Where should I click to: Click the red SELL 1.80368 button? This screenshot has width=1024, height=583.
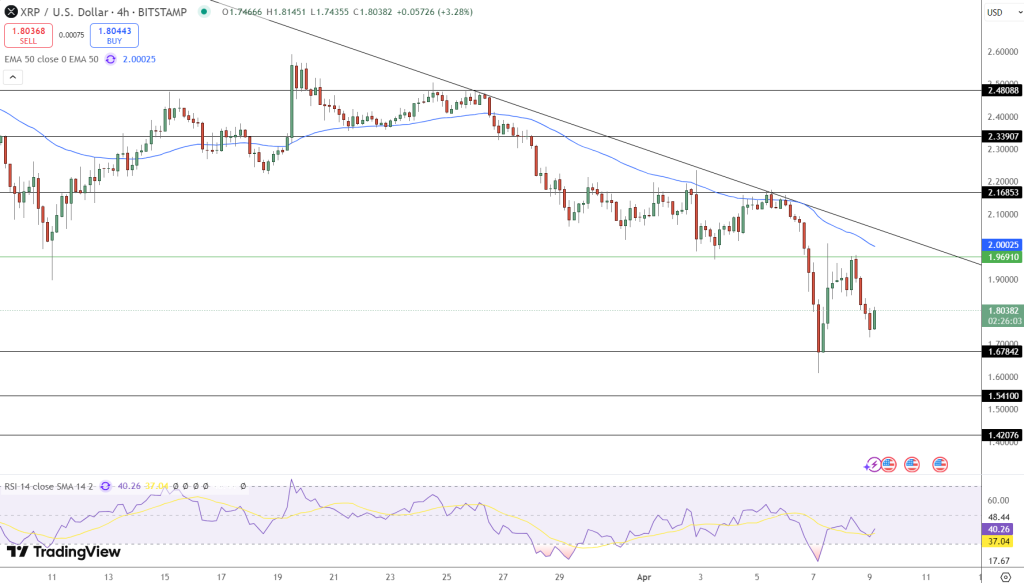28,35
